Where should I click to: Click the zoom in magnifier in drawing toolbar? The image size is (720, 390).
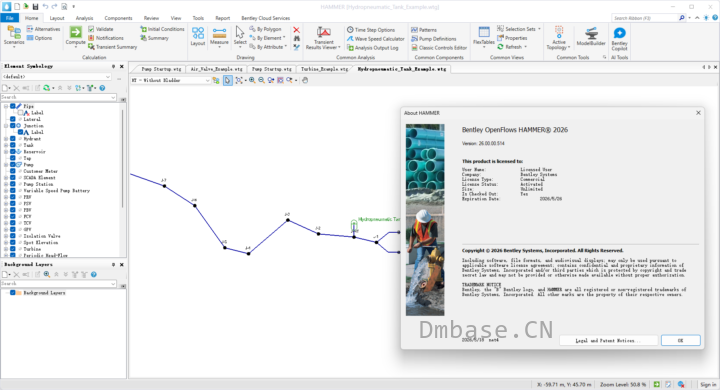pyautogui.click(x=252, y=80)
